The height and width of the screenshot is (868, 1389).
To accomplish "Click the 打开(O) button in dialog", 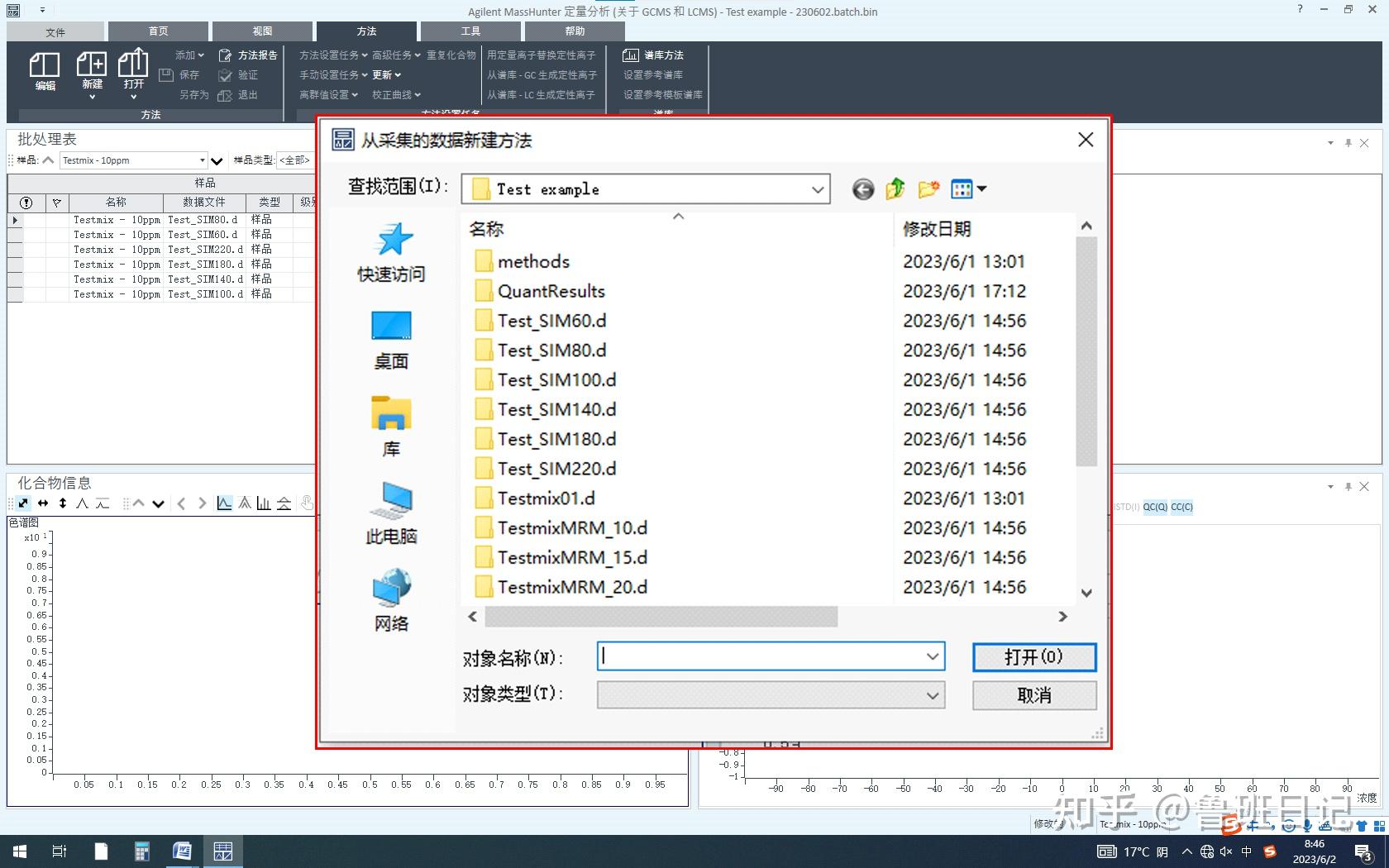I will click(x=1034, y=657).
